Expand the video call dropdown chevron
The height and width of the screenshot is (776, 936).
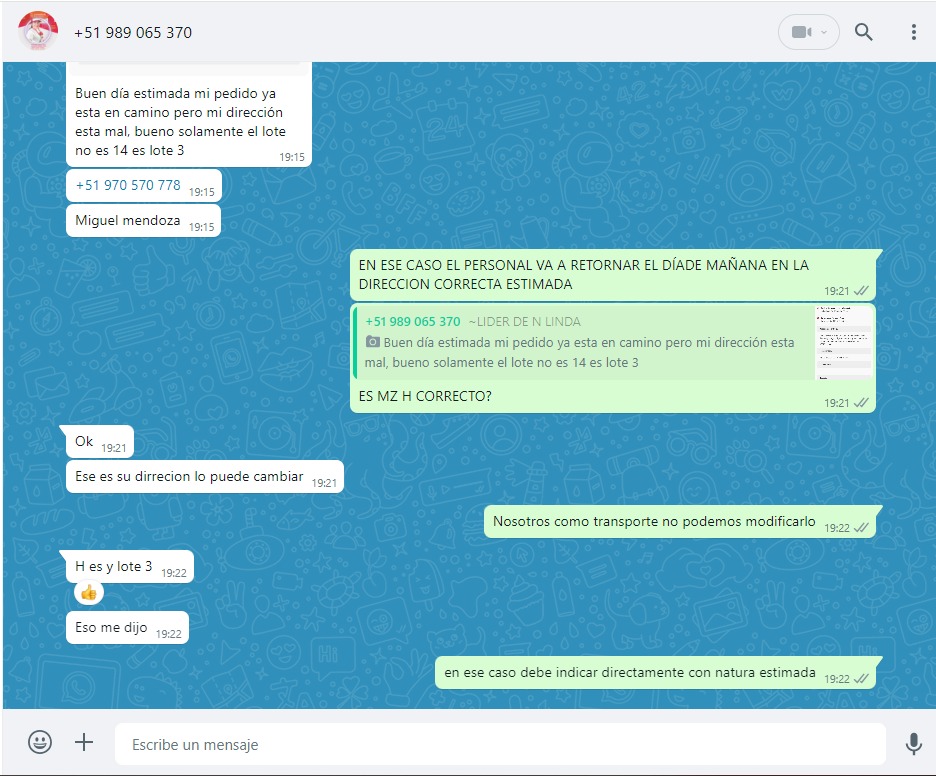825,32
